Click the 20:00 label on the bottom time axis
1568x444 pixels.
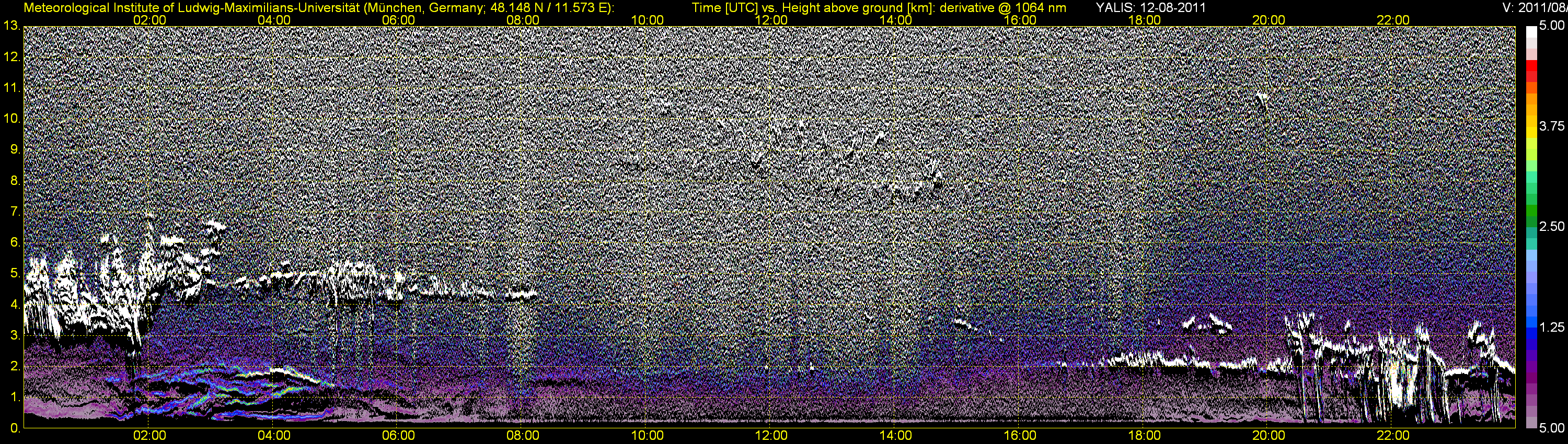[x=1269, y=436]
